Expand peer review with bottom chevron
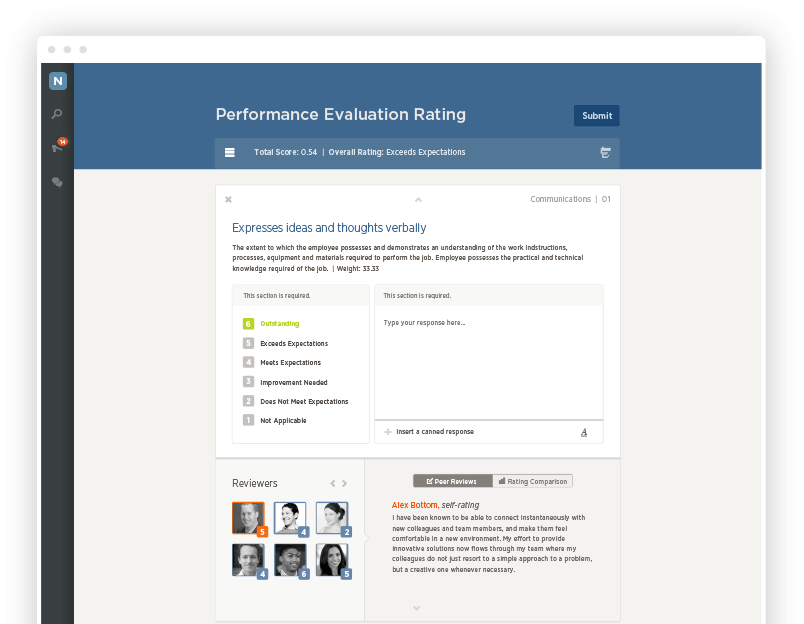Image resolution: width=804 pixels, height=624 pixels. tap(416, 608)
